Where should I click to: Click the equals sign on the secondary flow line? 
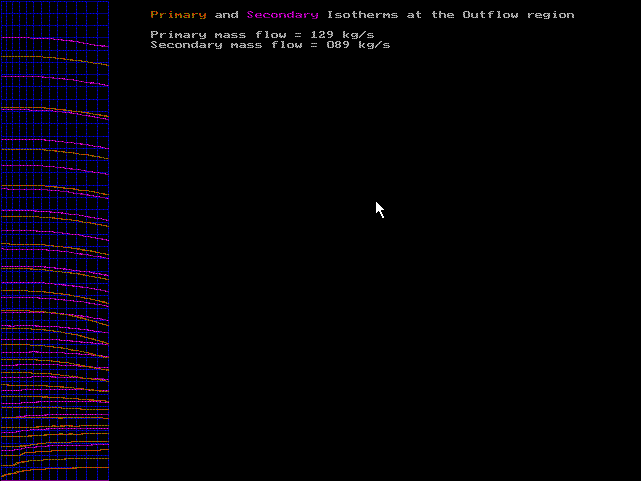pos(314,45)
